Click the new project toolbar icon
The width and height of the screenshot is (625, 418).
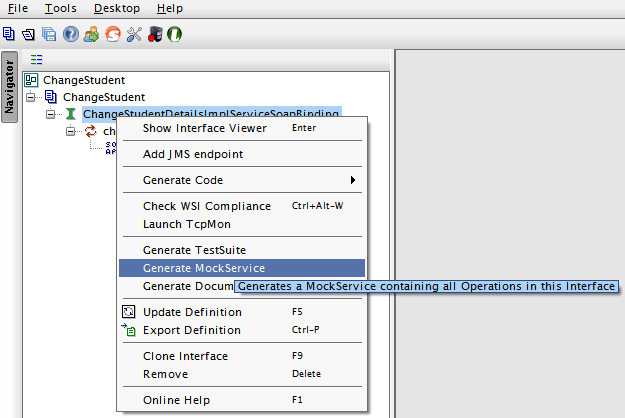9,33
